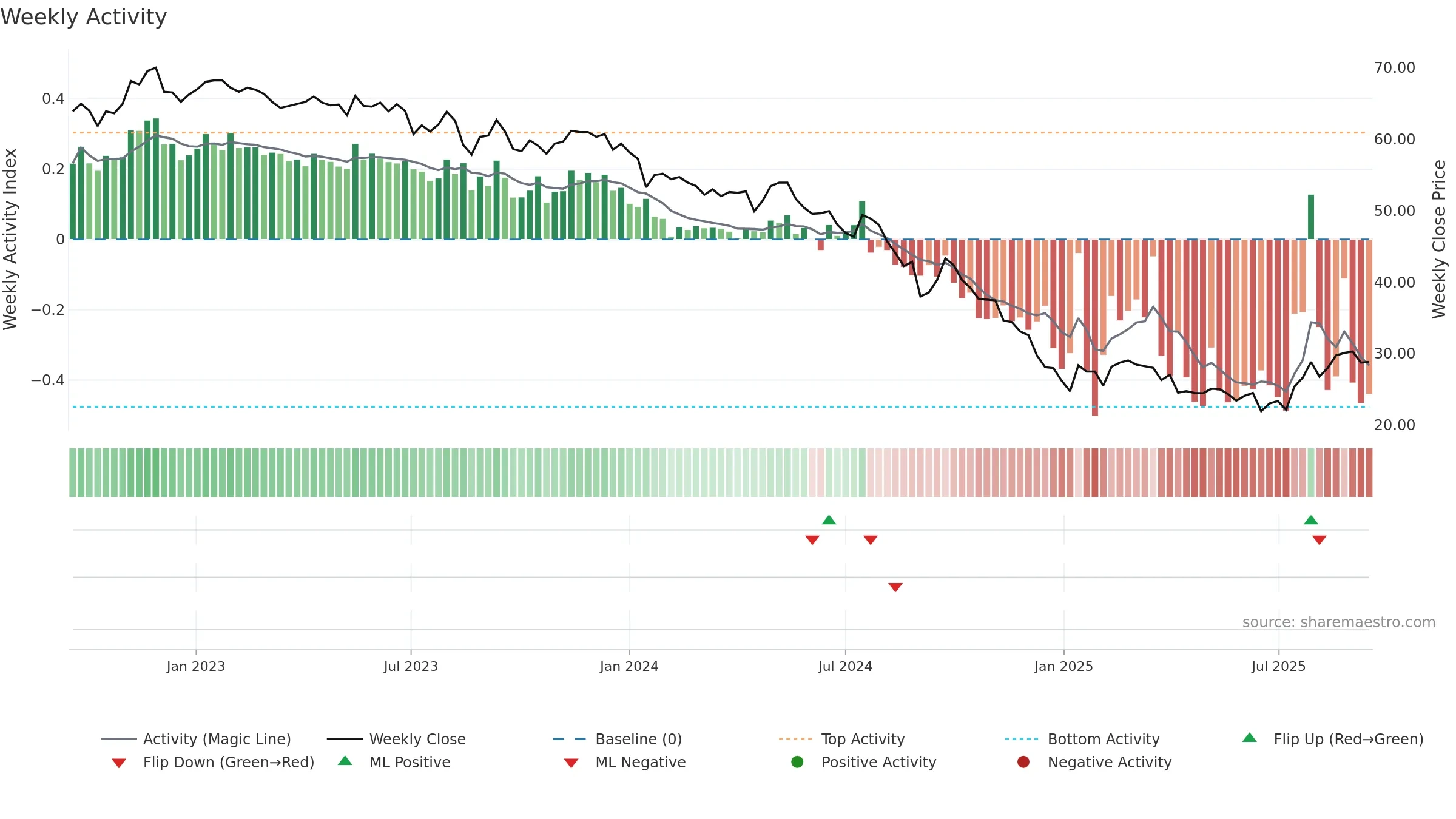Viewport: 1456px width, 819px height.
Task: Toggle the Flip Up (Red→Green) legend entry
Action: pos(1333,739)
